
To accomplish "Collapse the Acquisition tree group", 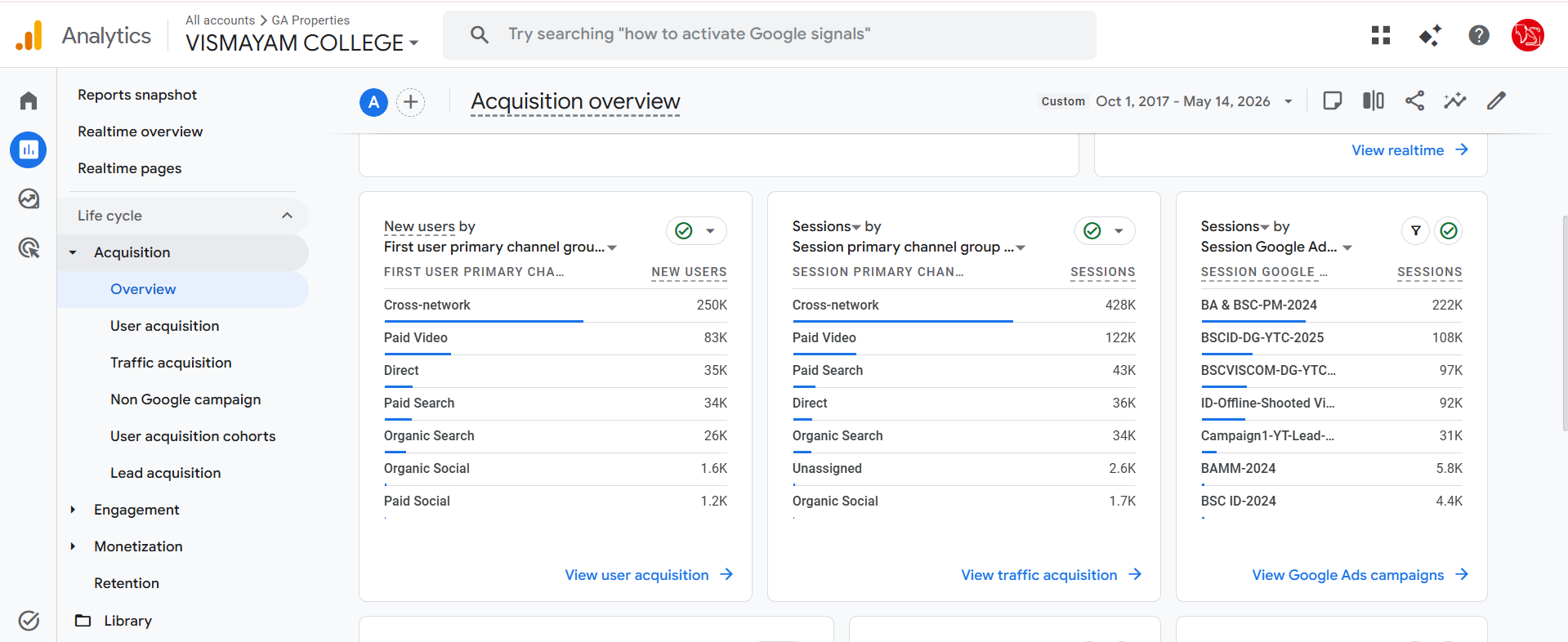I will pos(73,252).
